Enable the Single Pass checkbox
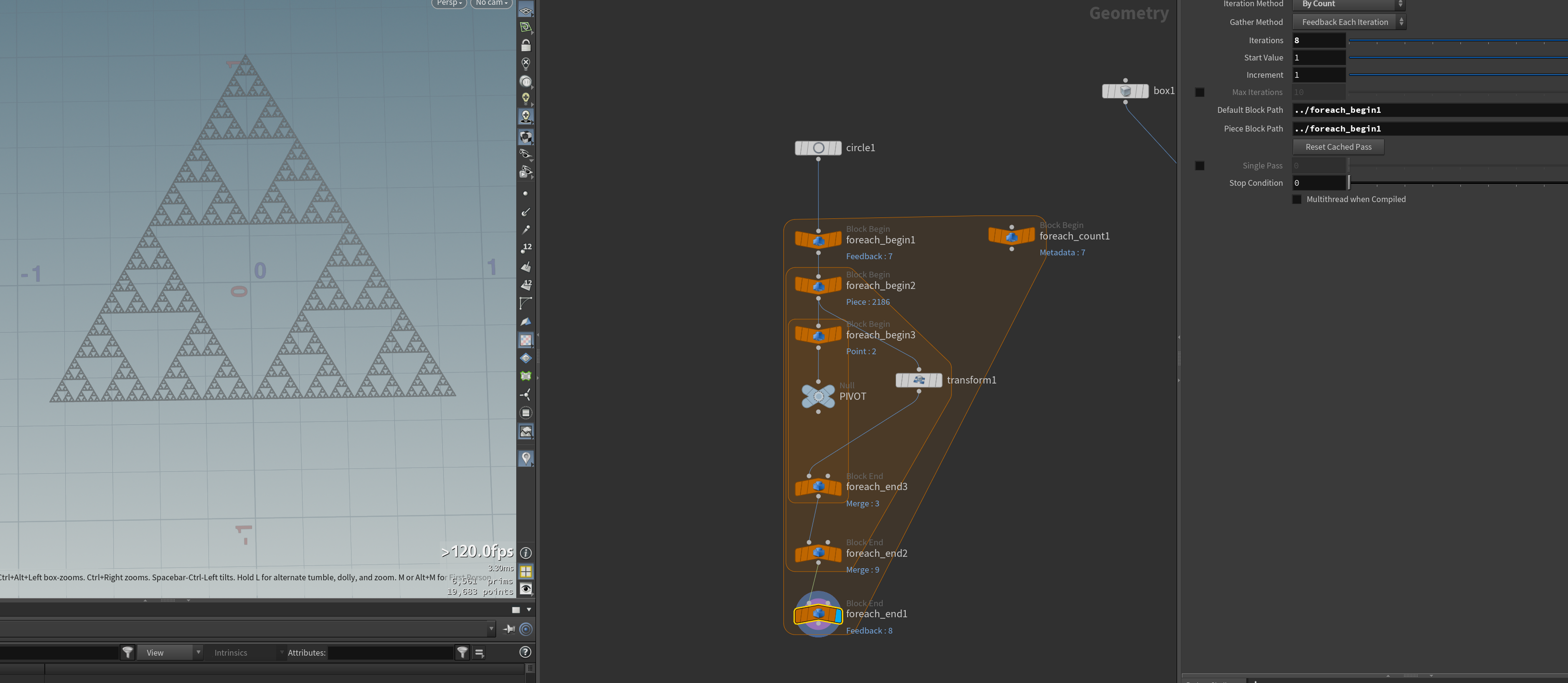Image resolution: width=1568 pixels, height=683 pixels. click(1200, 166)
